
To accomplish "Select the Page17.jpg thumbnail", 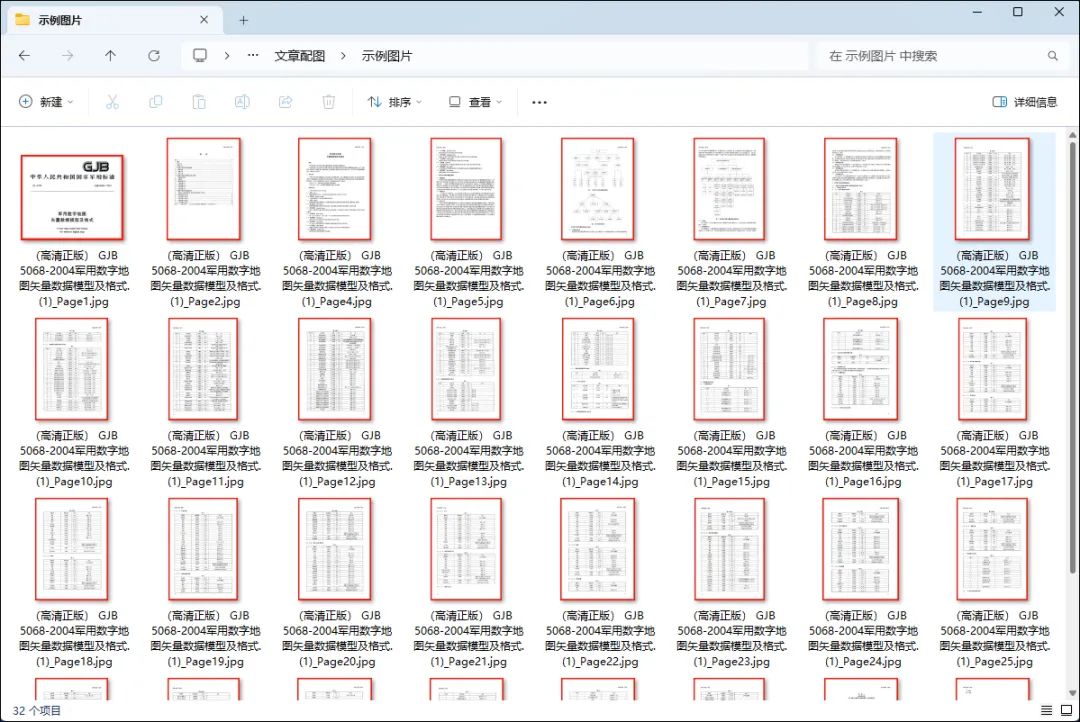I will click(x=993, y=369).
